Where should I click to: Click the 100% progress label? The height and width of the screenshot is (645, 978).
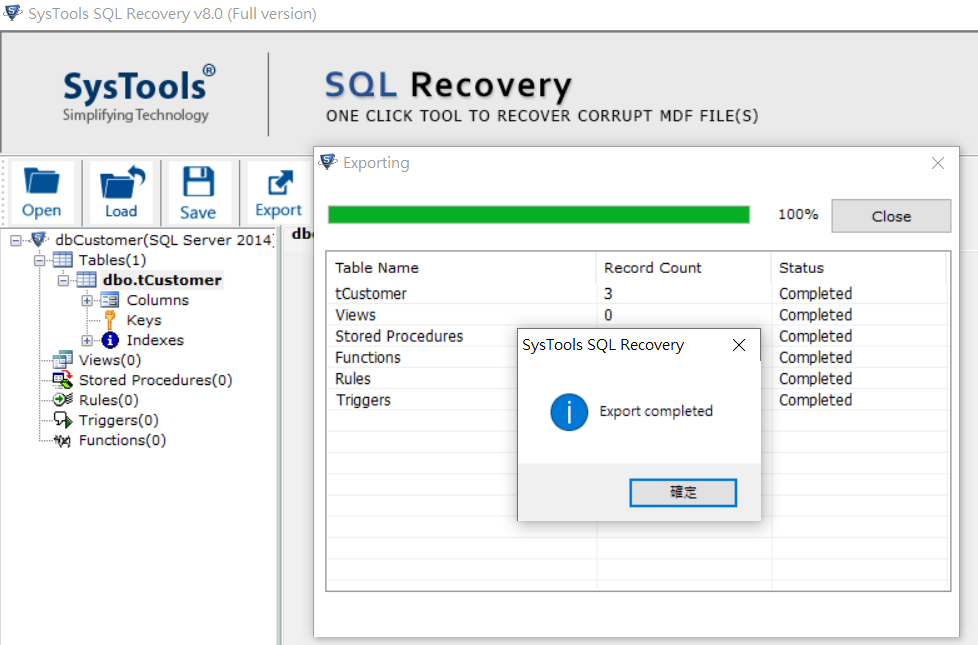click(798, 214)
